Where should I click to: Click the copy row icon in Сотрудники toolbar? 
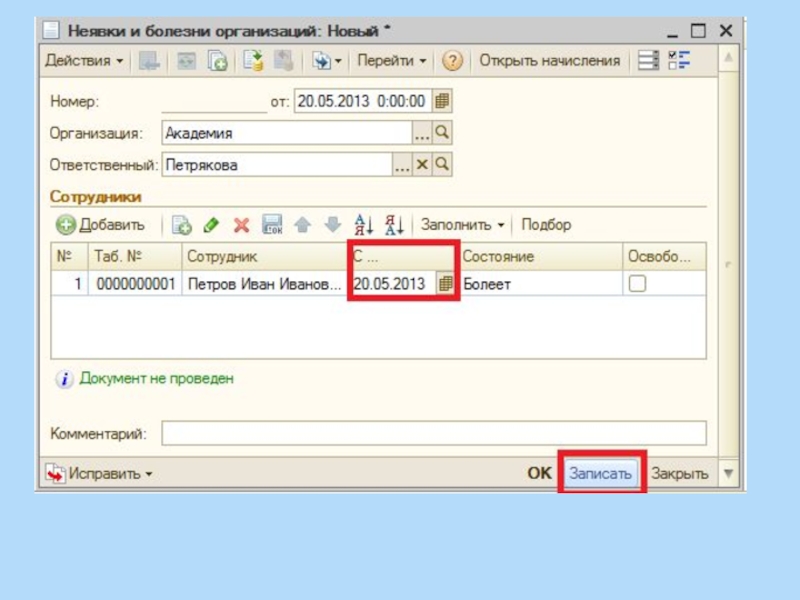(182, 225)
